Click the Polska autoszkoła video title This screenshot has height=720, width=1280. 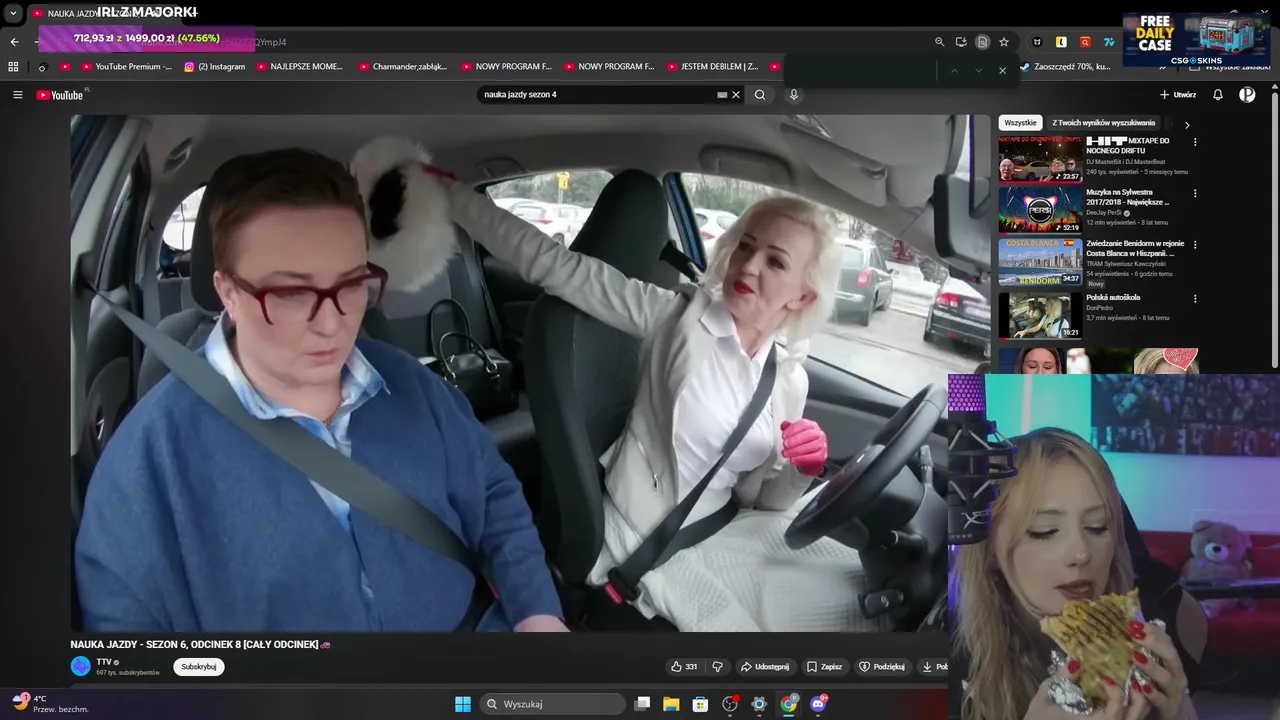tap(1113, 298)
